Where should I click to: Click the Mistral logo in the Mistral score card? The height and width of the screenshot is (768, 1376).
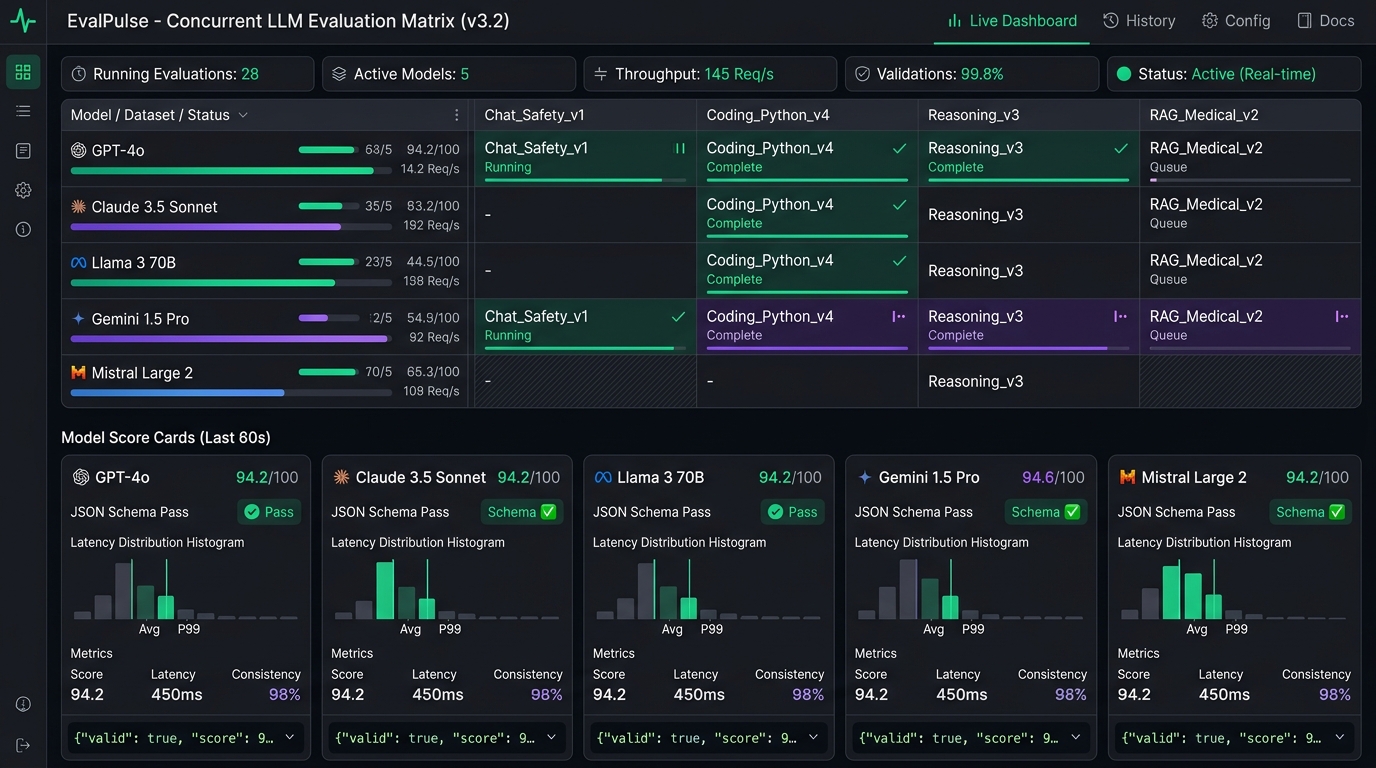click(1127, 477)
